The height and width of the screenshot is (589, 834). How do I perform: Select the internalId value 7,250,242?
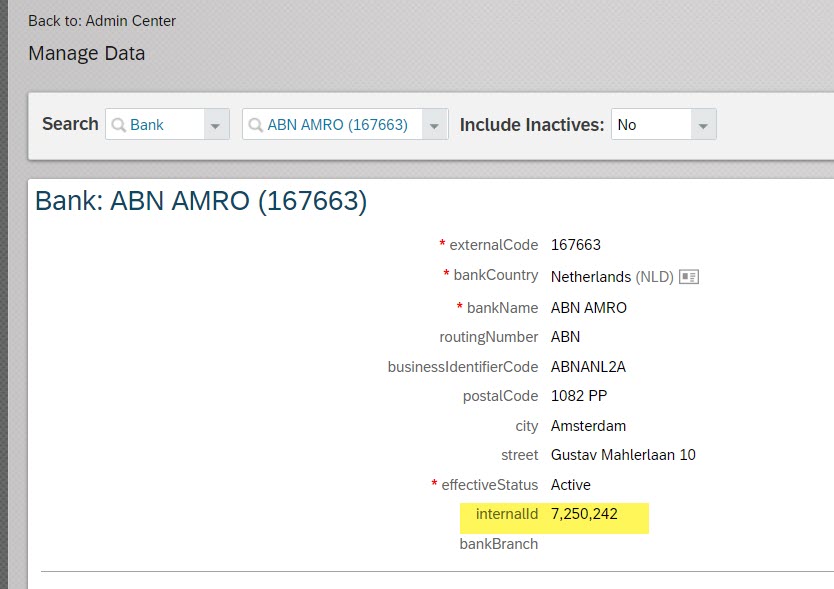[x=584, y=514]
